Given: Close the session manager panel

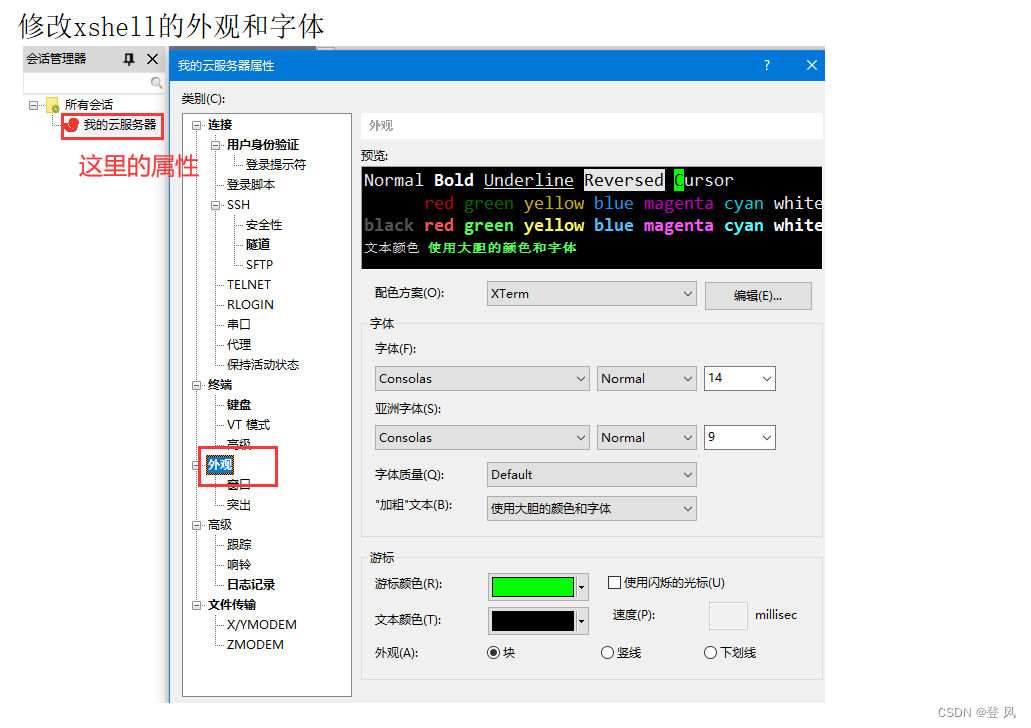Looking at the screenshot, I should pos(153,59).
